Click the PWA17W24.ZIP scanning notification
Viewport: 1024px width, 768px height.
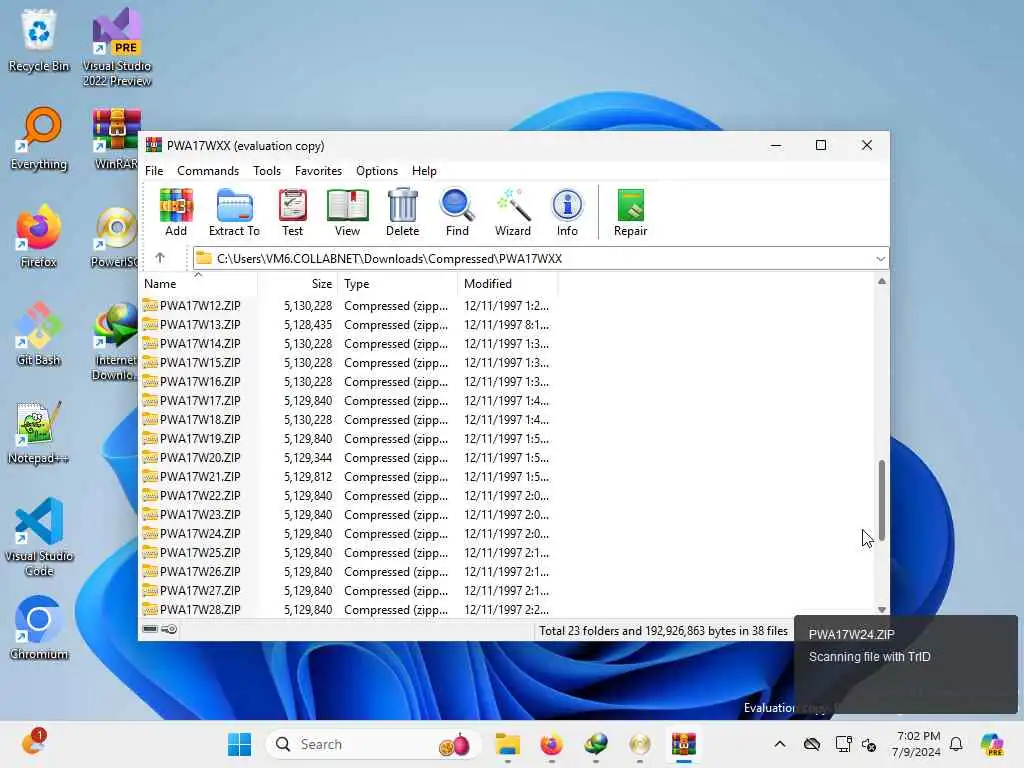905,664
